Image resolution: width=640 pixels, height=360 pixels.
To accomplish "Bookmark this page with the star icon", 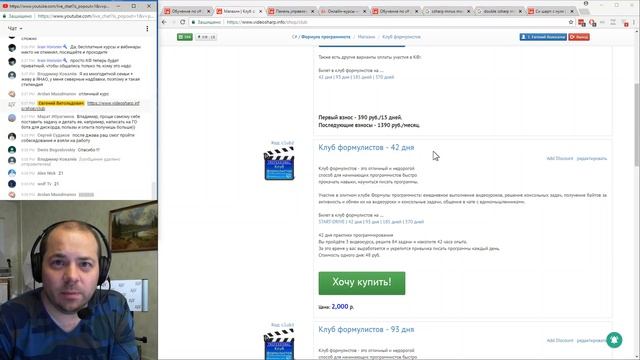I will [571, 22].
